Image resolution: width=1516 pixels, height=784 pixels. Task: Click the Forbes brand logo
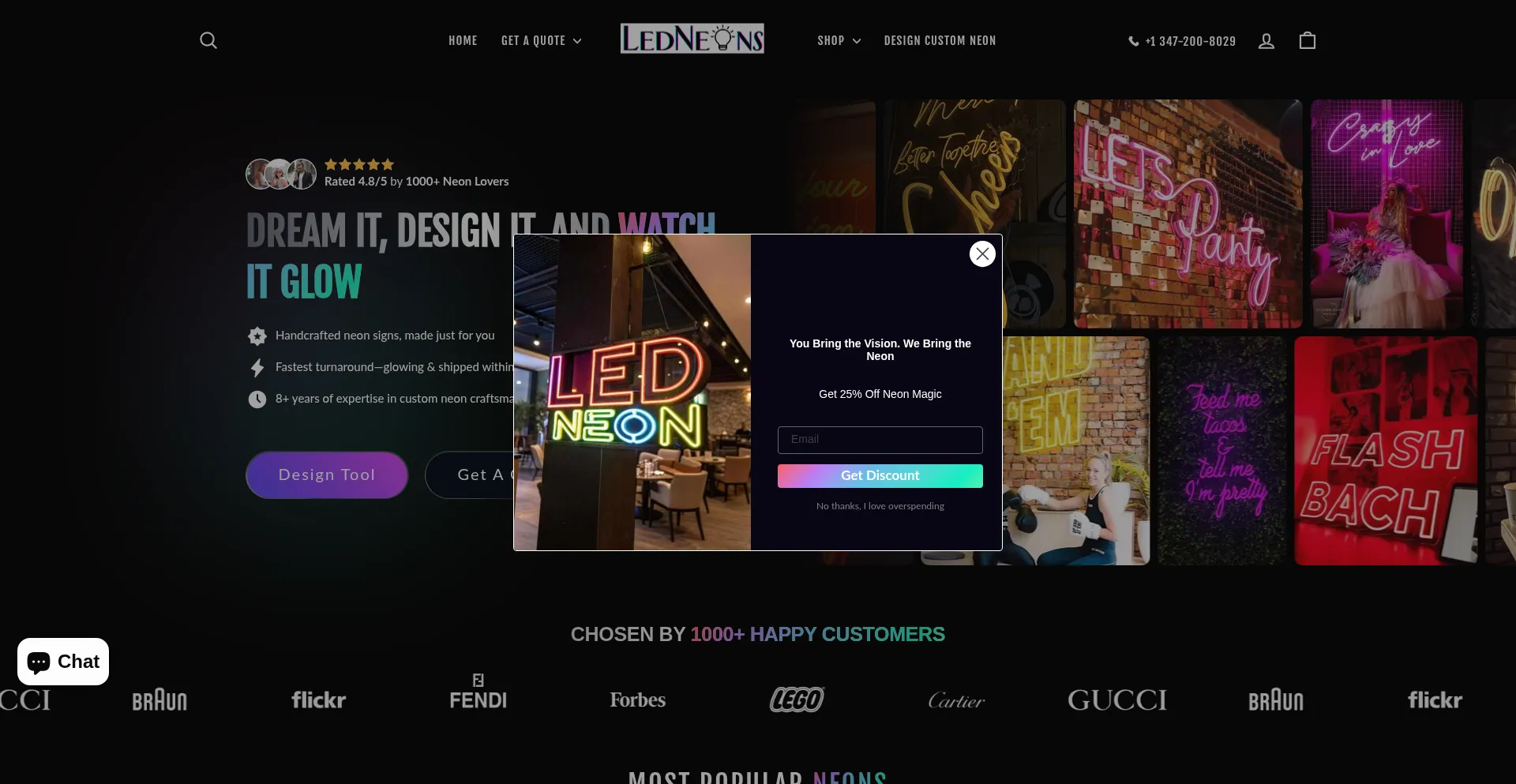tap(637, 700)
